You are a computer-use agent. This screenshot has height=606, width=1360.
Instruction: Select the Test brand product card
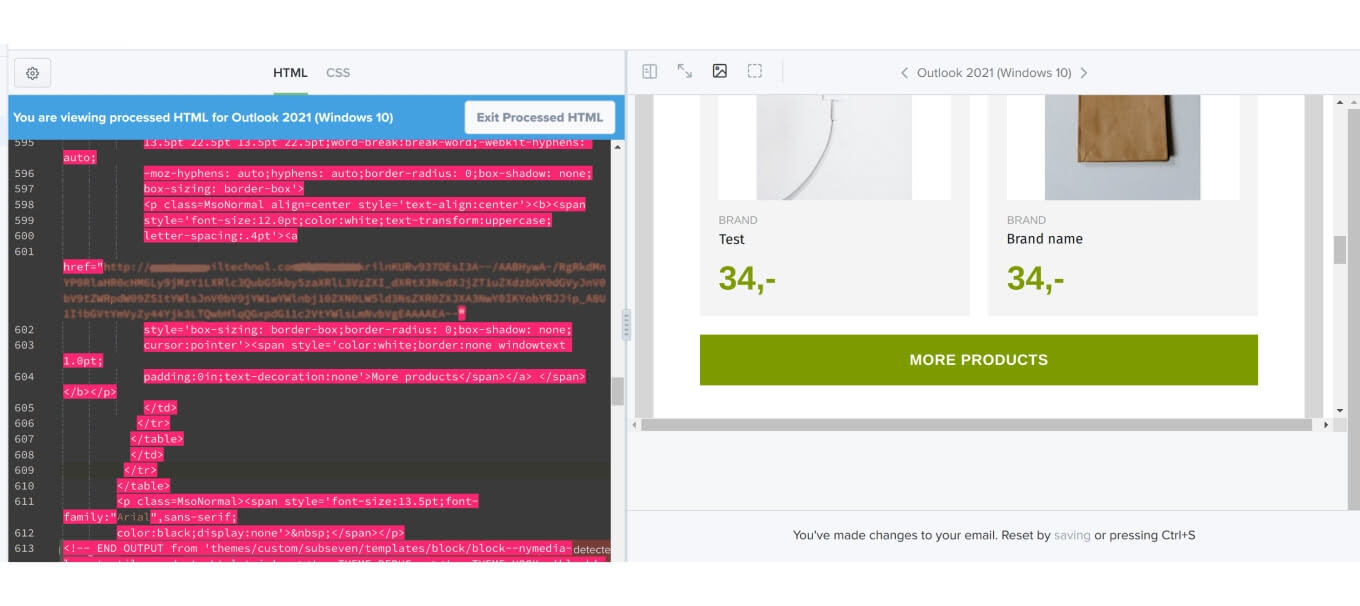835,240
